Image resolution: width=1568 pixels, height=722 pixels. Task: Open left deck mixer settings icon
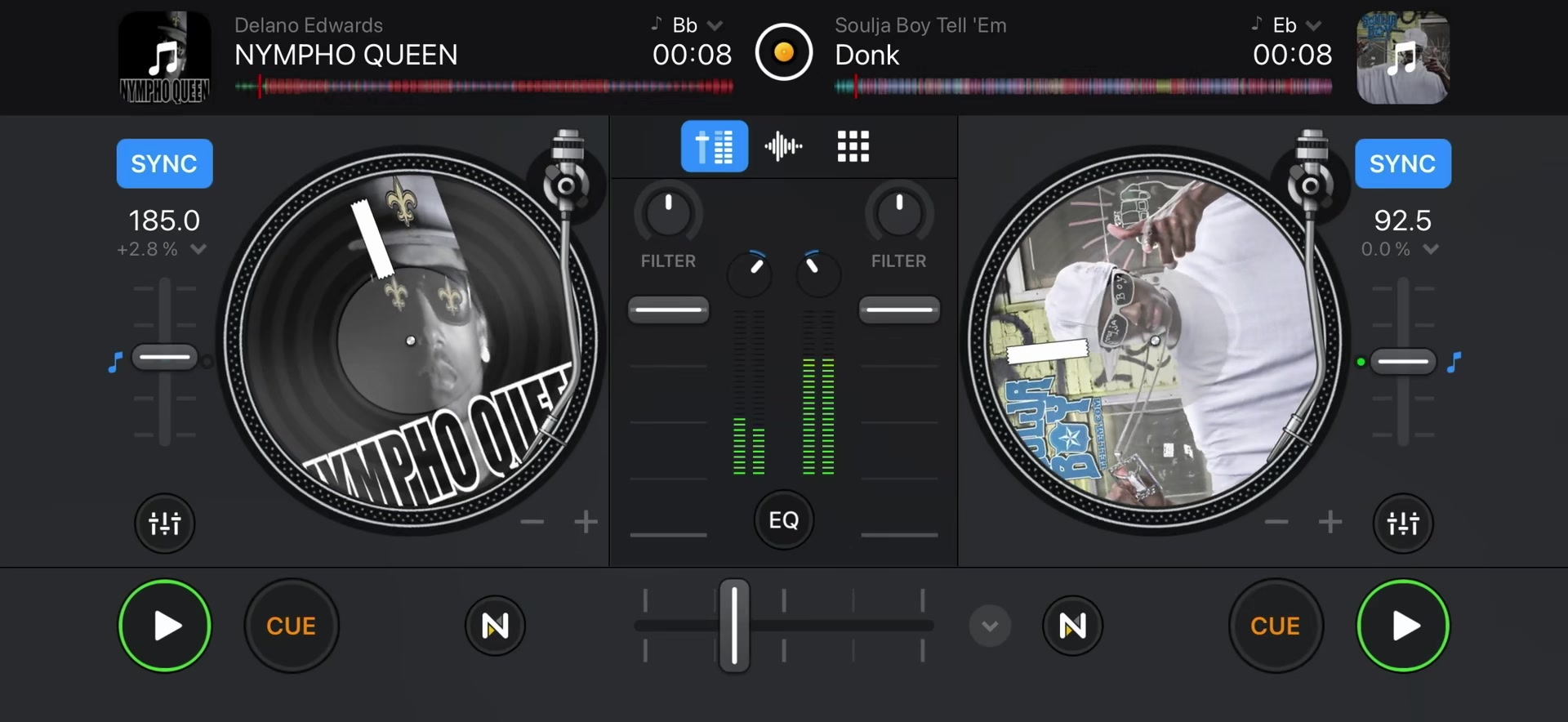(165, 523)
